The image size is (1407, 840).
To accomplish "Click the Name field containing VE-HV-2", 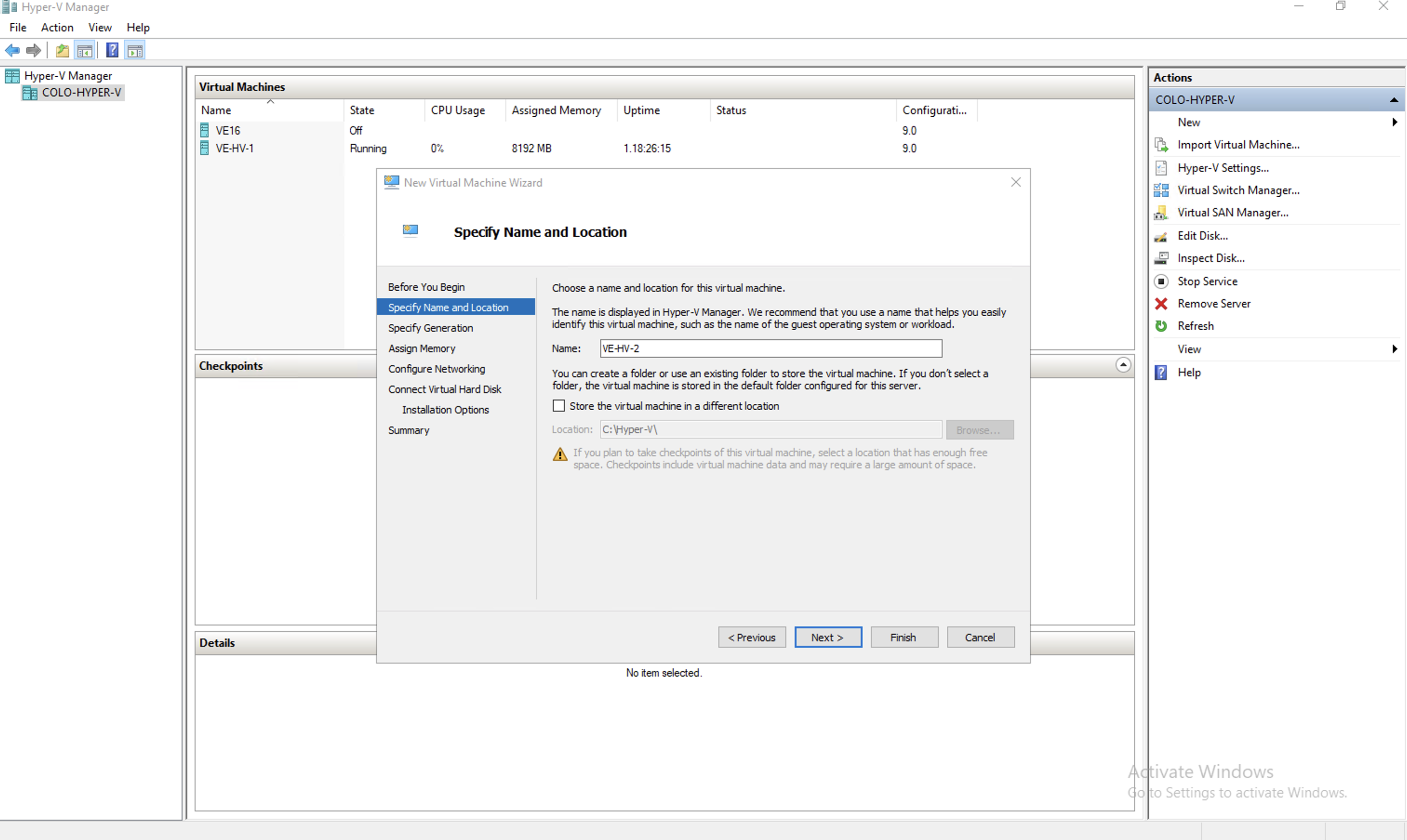I will point(770,349).
